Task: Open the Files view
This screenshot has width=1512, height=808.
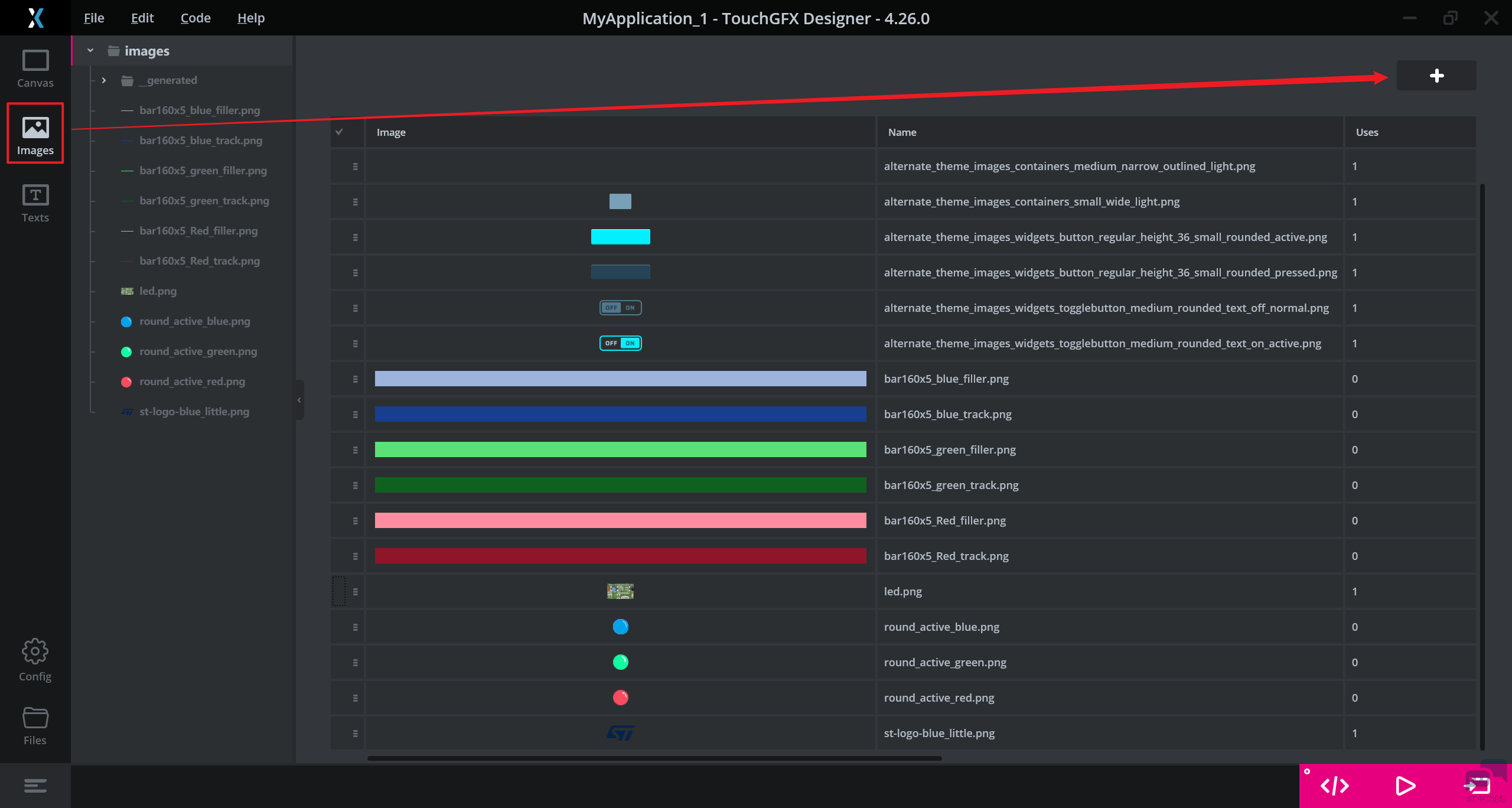Action: [35, 726]
